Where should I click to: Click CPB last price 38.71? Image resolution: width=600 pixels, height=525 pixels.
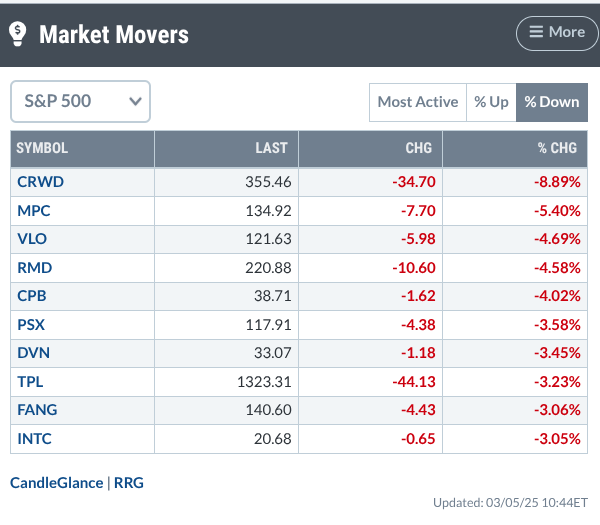tap(273, 296)
